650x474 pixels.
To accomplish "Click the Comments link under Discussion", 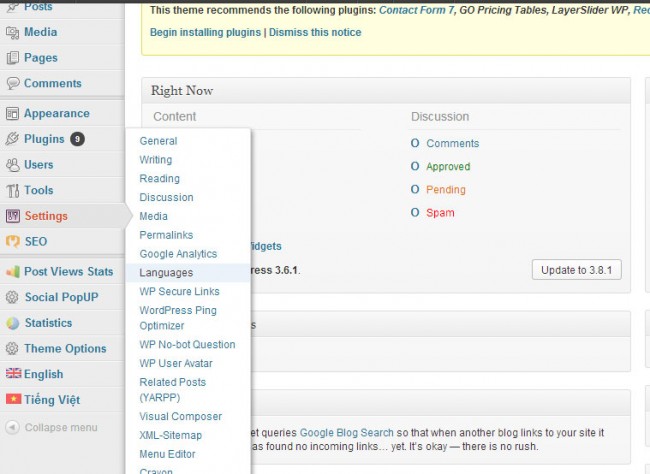I will click(453, 143).
